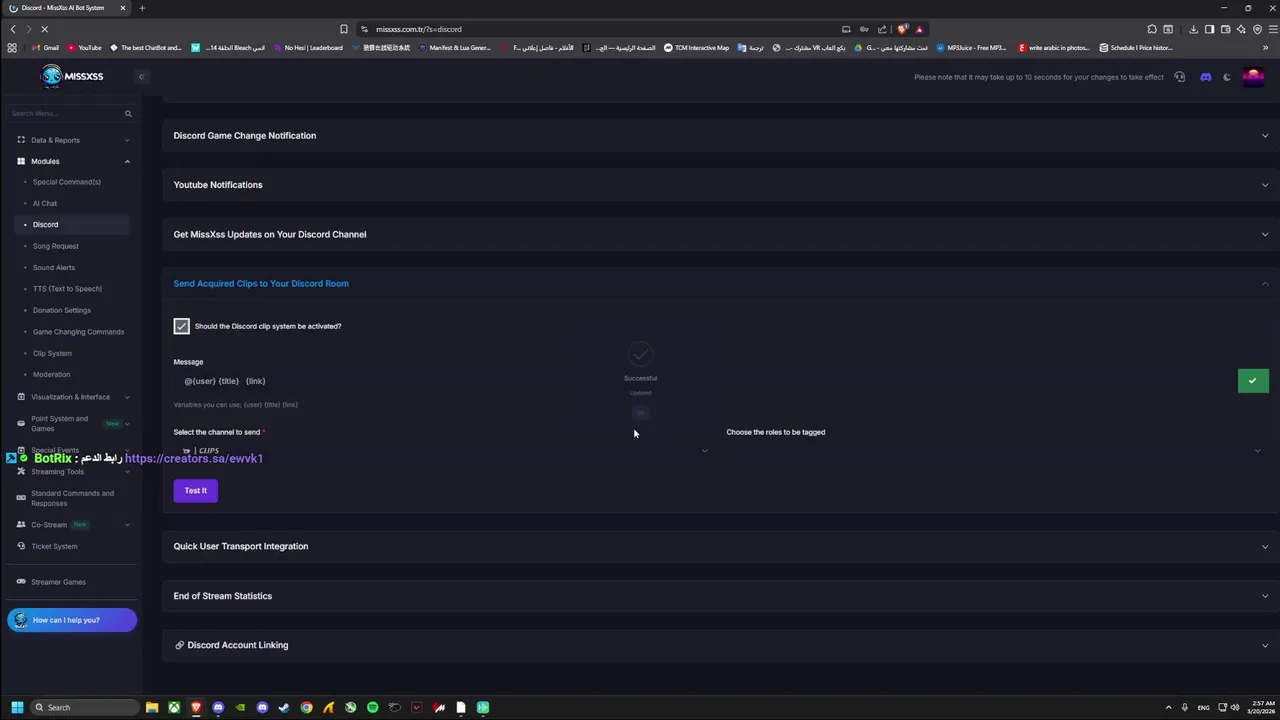The height and width of the screenshot is (720, 1280).
Task: Open the Xbox app from the taskbar
Action: point(174,707)
